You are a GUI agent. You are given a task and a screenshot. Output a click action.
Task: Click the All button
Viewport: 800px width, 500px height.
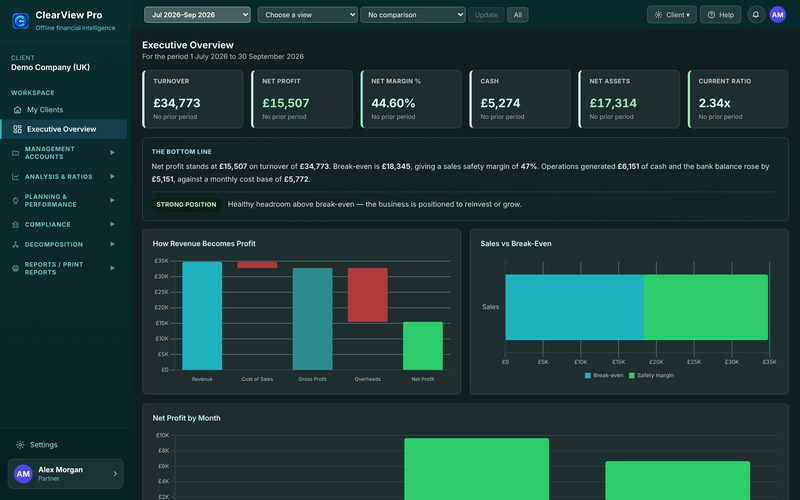pos(517,15)
